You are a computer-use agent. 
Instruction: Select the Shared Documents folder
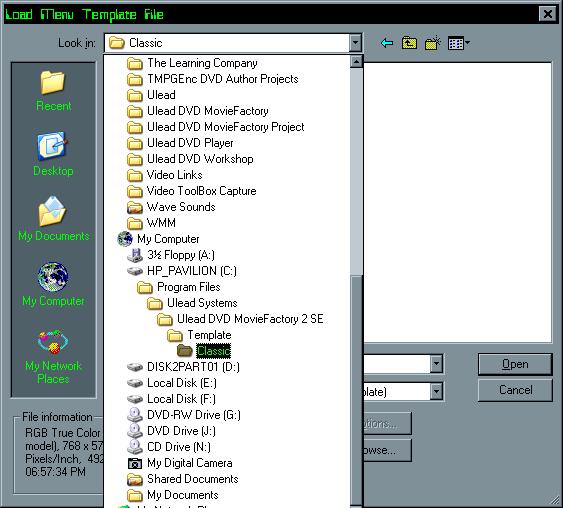(183, 479)
